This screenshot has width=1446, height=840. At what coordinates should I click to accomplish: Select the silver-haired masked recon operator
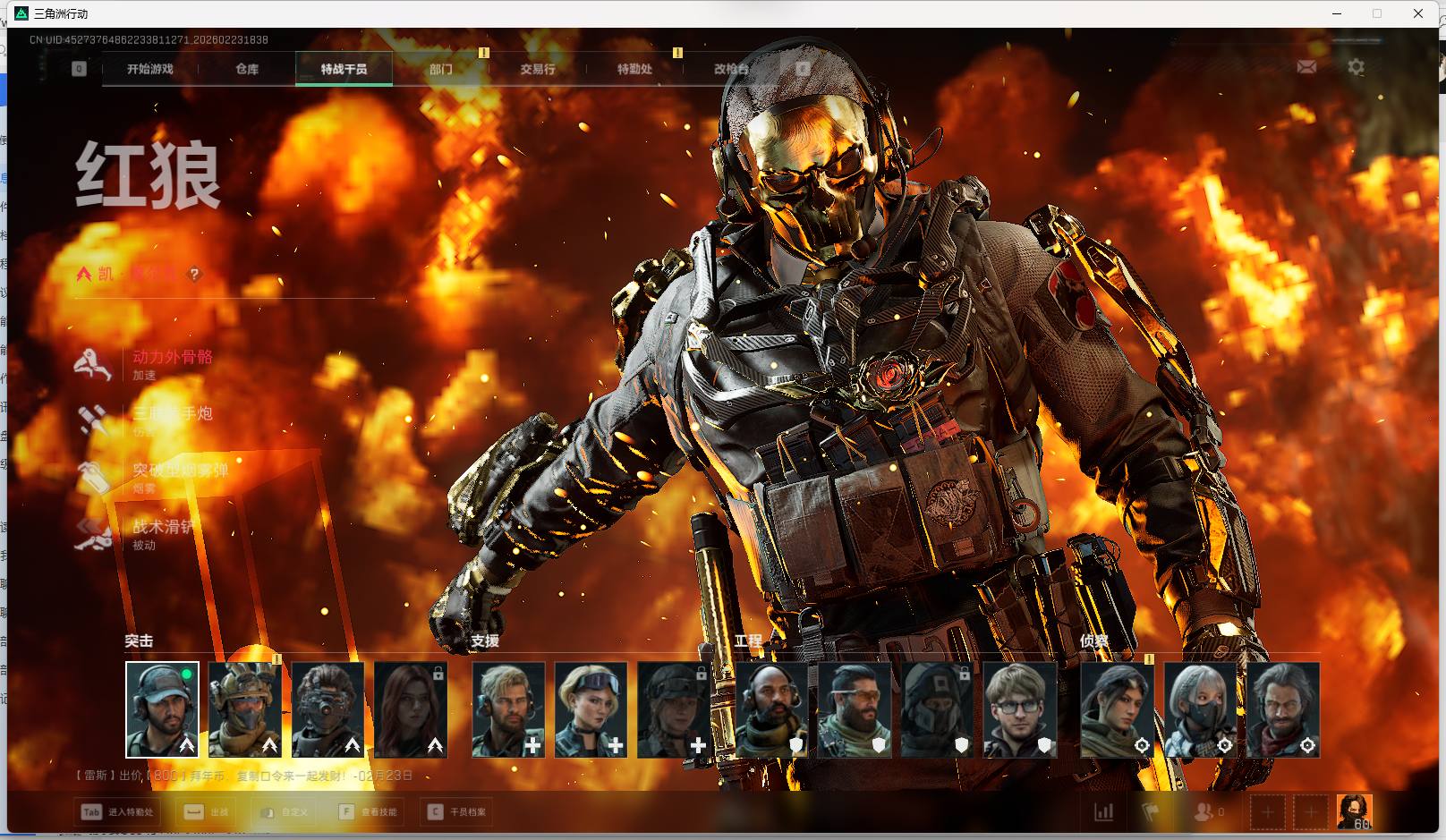click(1201, 709)
